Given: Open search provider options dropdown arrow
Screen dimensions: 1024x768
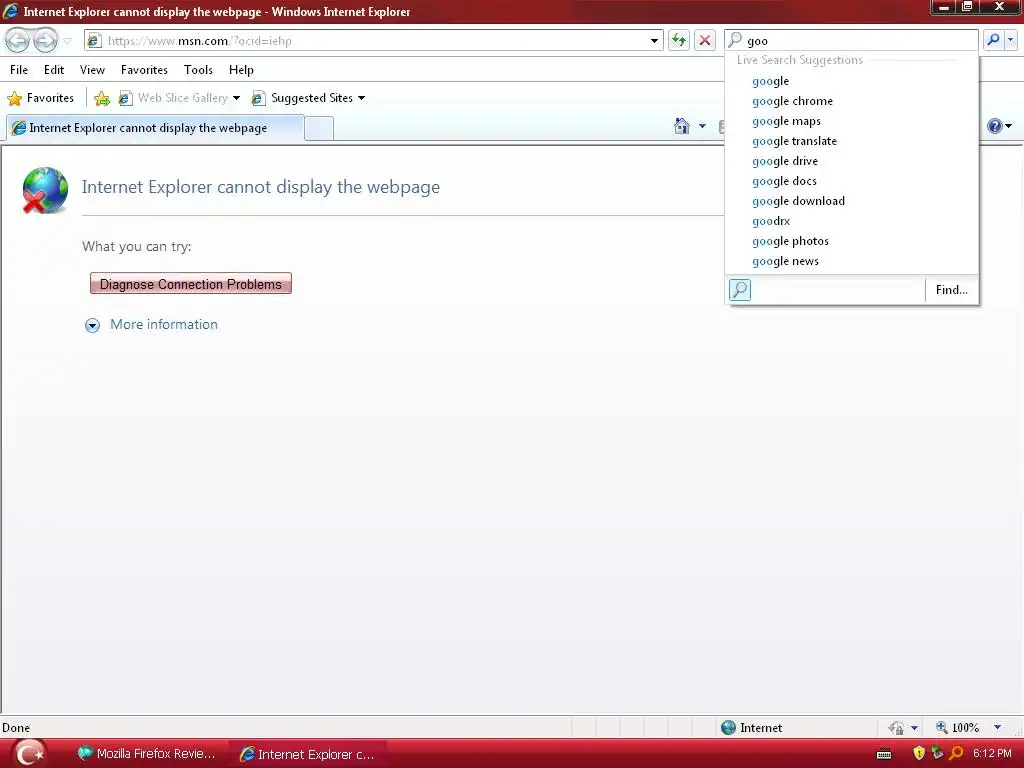Looking at the screenshot, I should [x=1011, y=40].
